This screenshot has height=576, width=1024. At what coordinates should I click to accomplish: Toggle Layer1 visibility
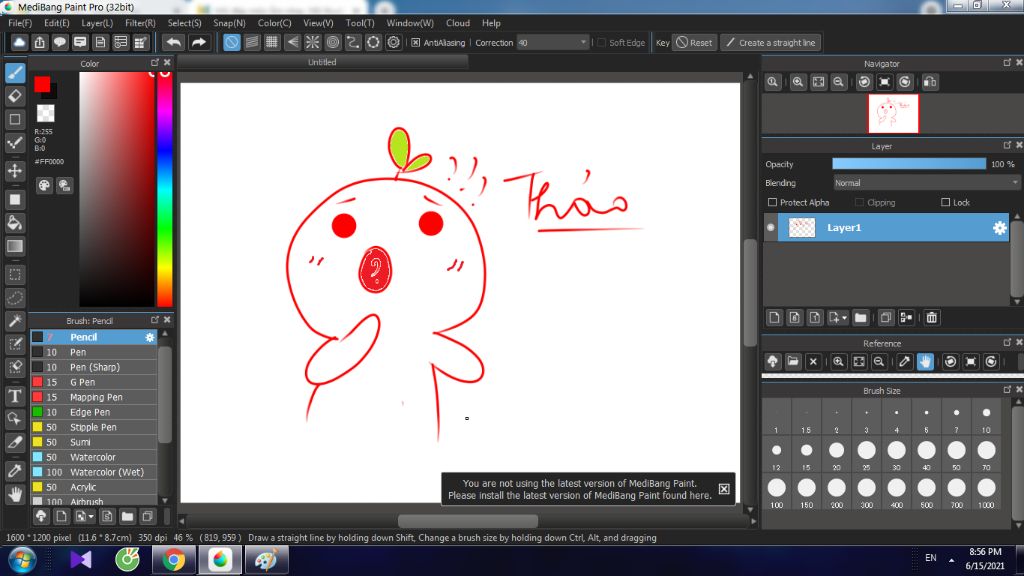[x=771, y=227]
